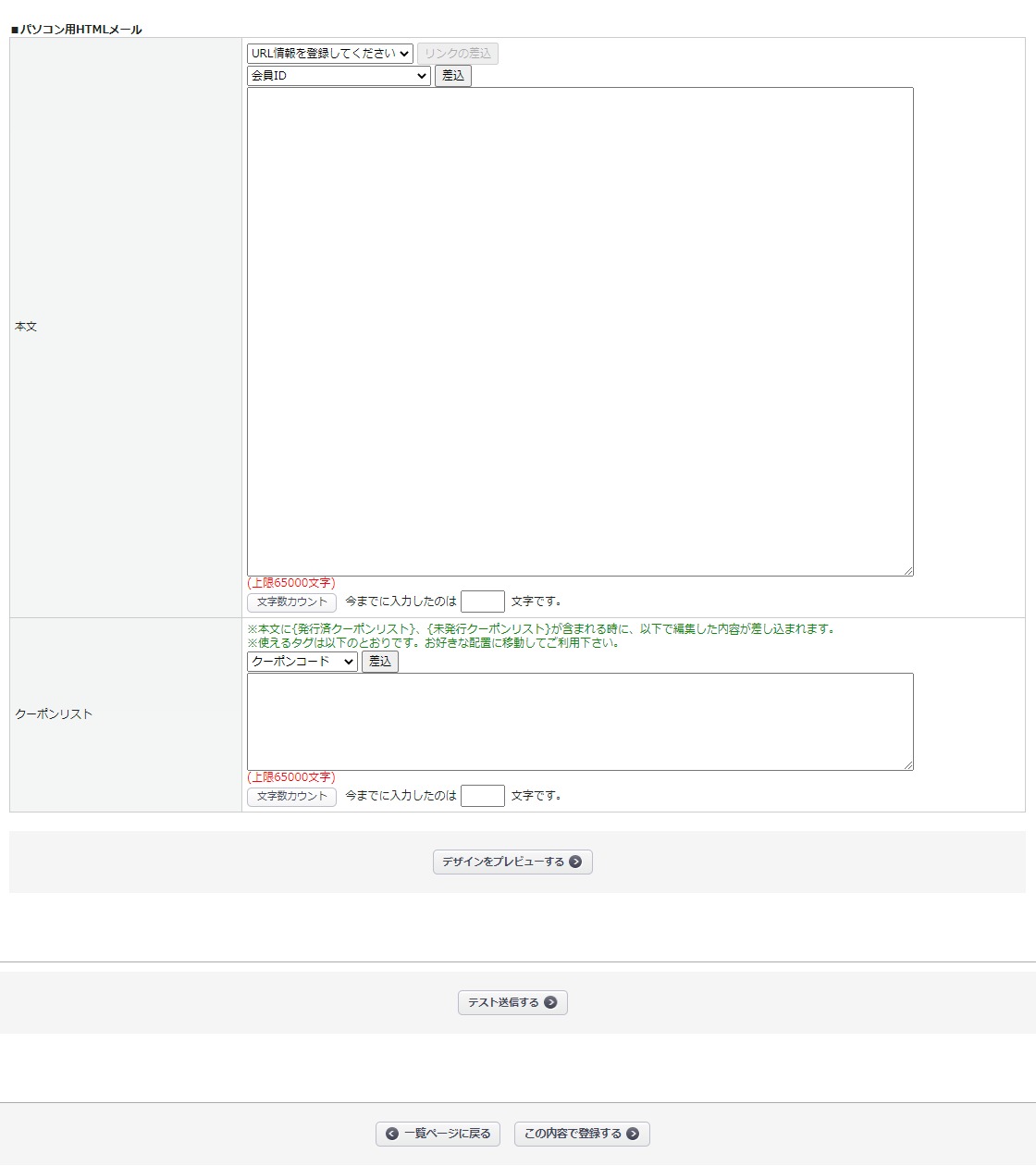Click 差込 button next to クーポンコード
This screenshot has height=1166, width=1036.
[x=380, y=662]
